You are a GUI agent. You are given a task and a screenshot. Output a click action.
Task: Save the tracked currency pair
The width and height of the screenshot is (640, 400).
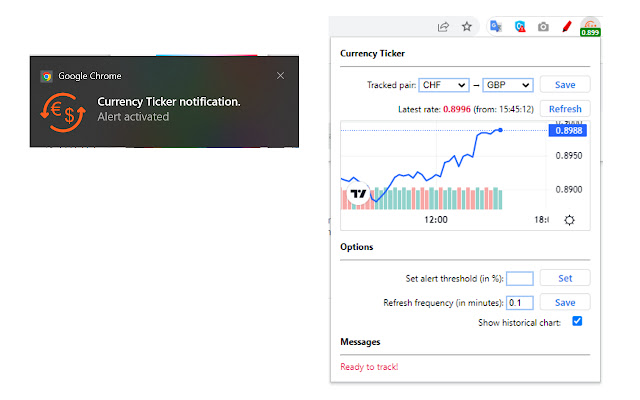565,85
